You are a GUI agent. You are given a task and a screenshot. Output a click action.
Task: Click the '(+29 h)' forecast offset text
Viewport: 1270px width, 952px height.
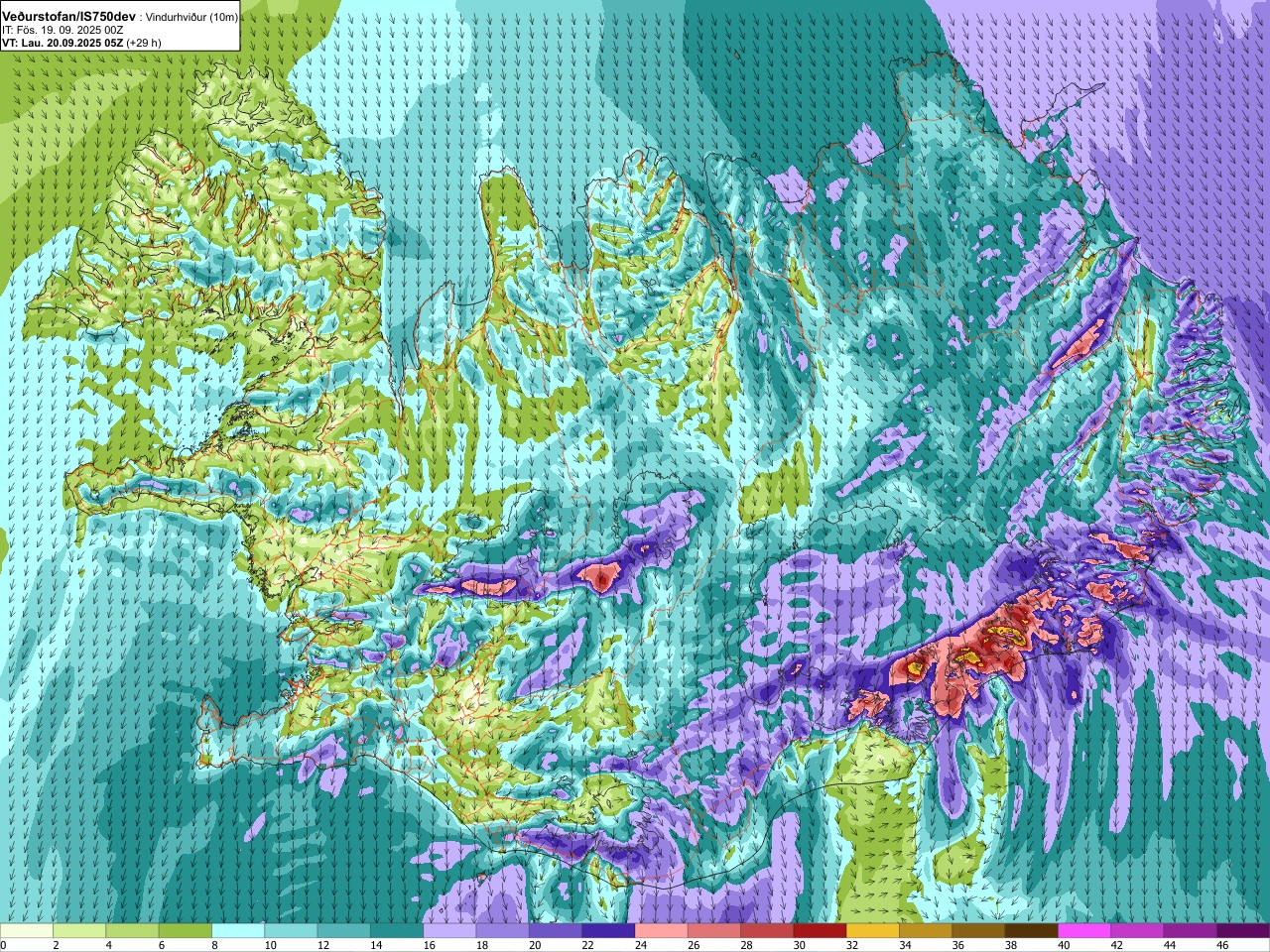144,43
